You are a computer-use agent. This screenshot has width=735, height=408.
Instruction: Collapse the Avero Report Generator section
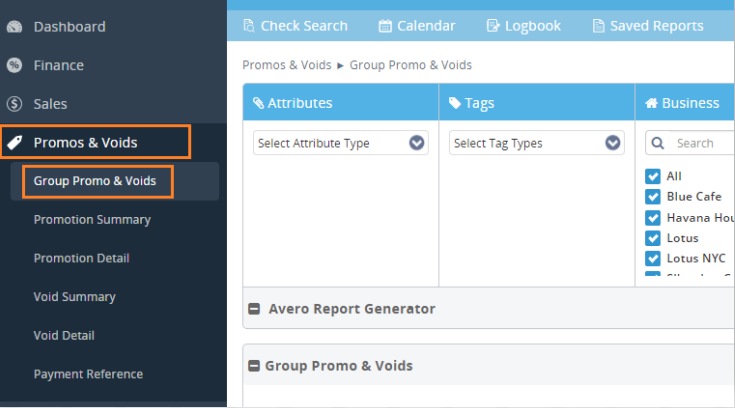[x=255, y=309]
